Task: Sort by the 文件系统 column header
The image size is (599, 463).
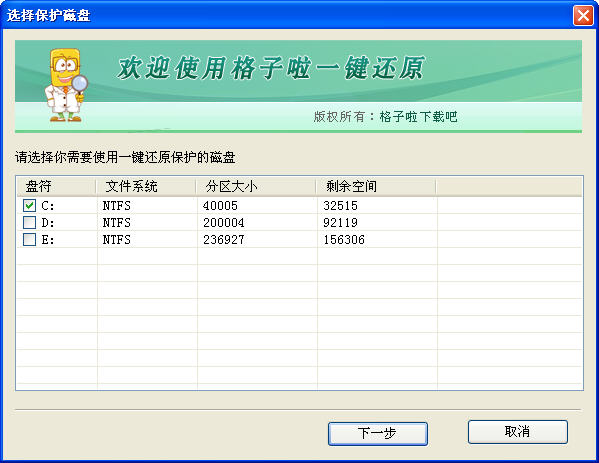Action: (x=146, y=186)
